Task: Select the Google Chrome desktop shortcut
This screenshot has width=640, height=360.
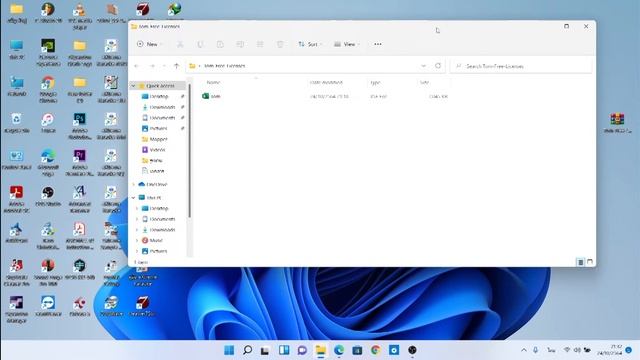Action: [x=48, y=89]
